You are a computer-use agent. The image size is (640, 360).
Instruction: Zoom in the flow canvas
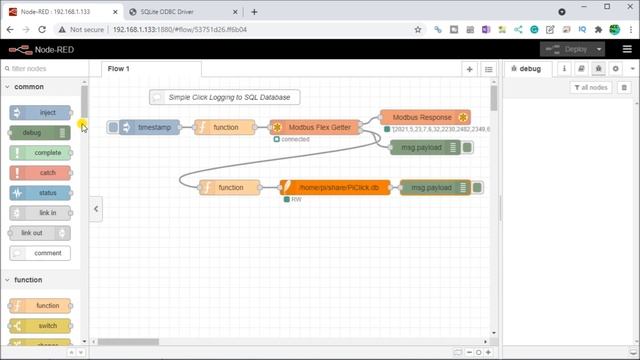tap(488, 352)
